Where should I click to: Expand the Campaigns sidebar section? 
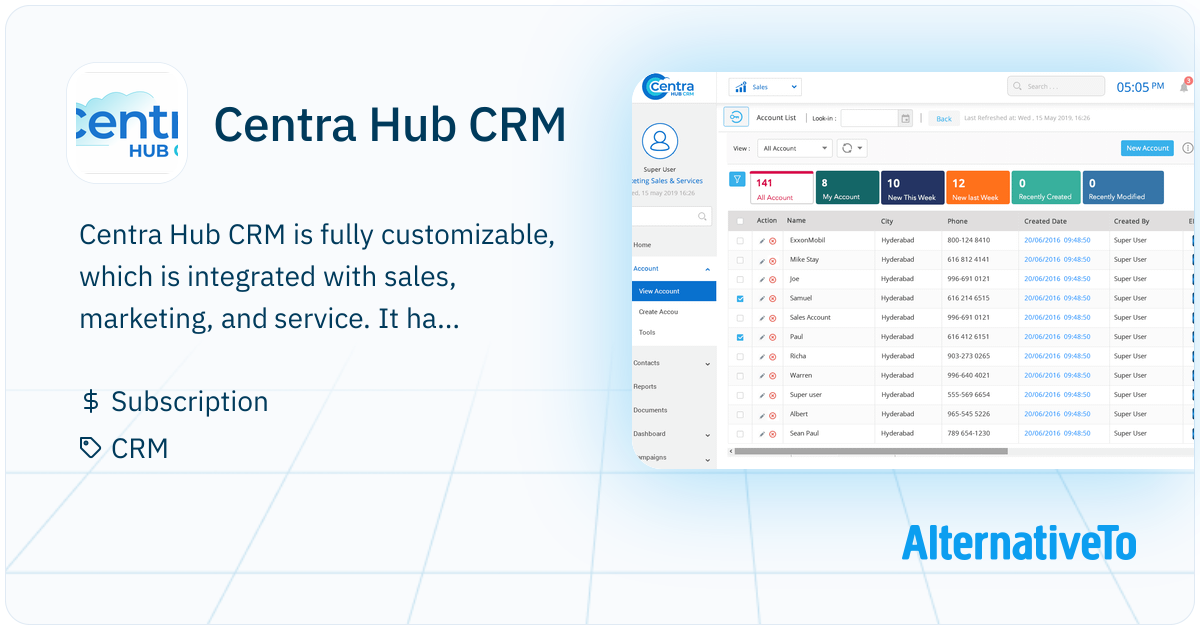tap(708, 458)
